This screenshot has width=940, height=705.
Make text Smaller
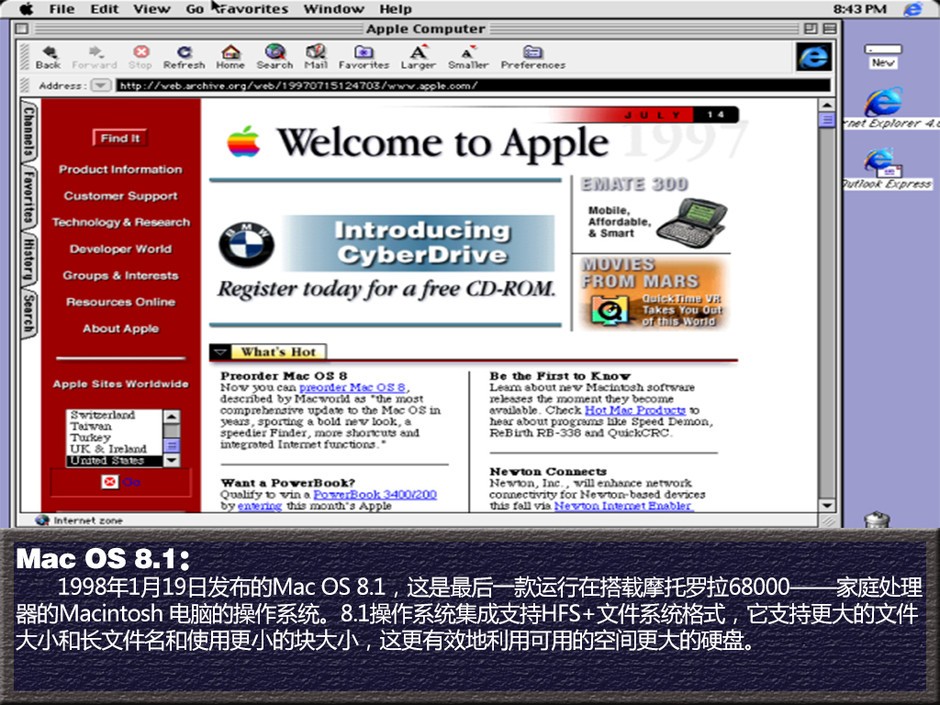click(468, 57)
